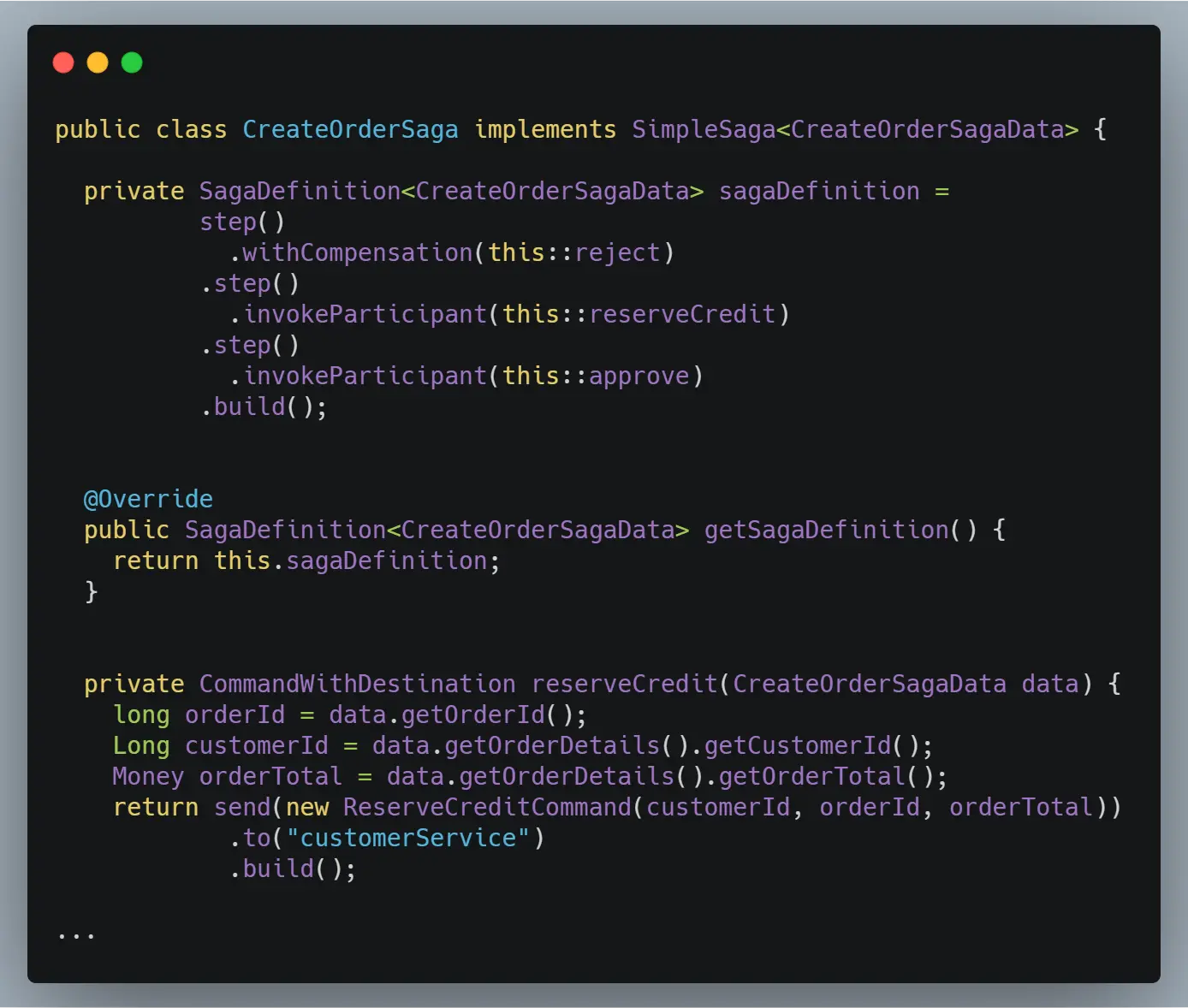Click "invokeParticipant" before "this::approve"
This screenshot has width=1188, height=1008.
pyautogui.click(x=365, y=376)
